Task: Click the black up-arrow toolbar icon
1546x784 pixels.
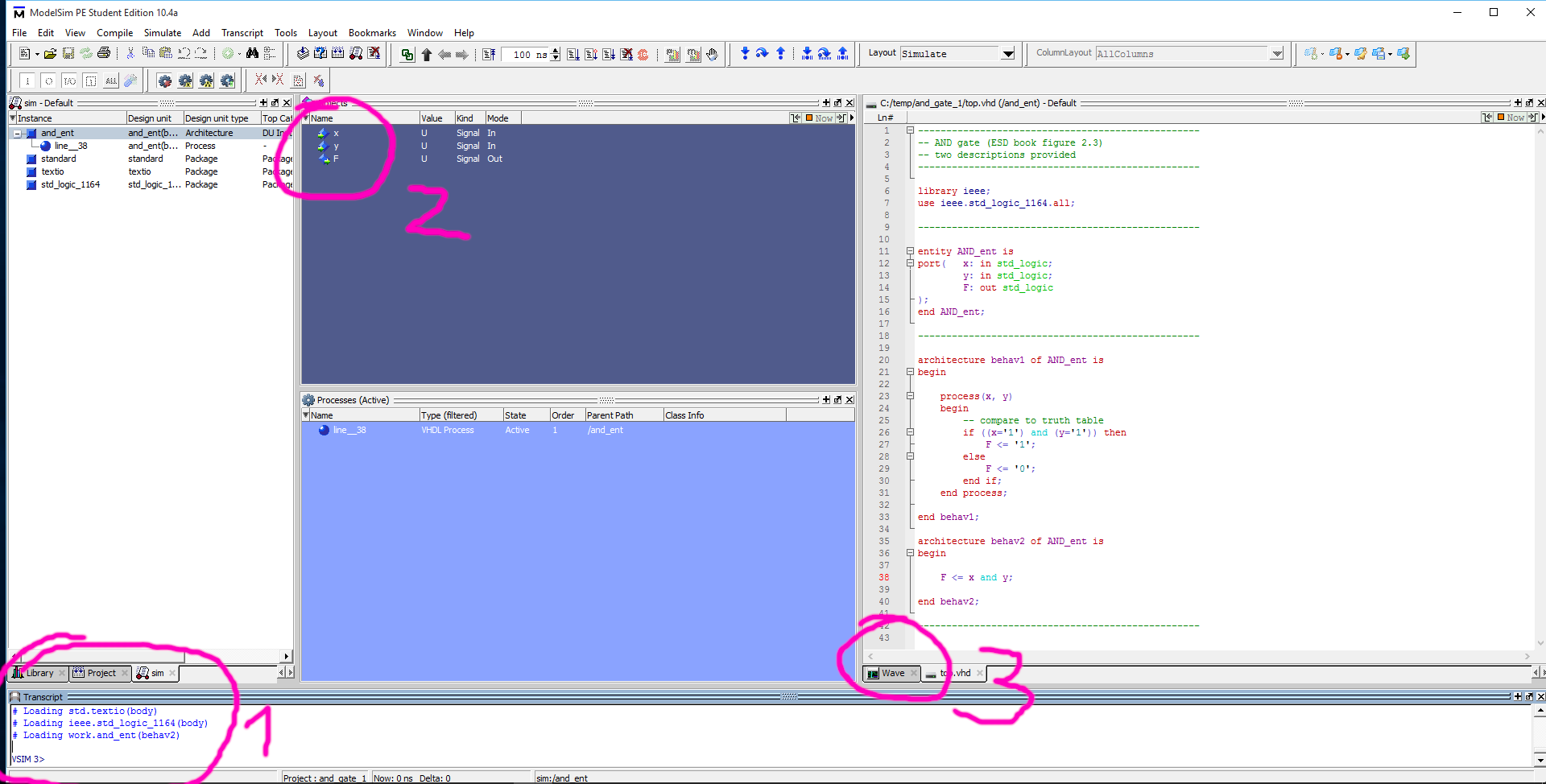Action: [427, 55]
